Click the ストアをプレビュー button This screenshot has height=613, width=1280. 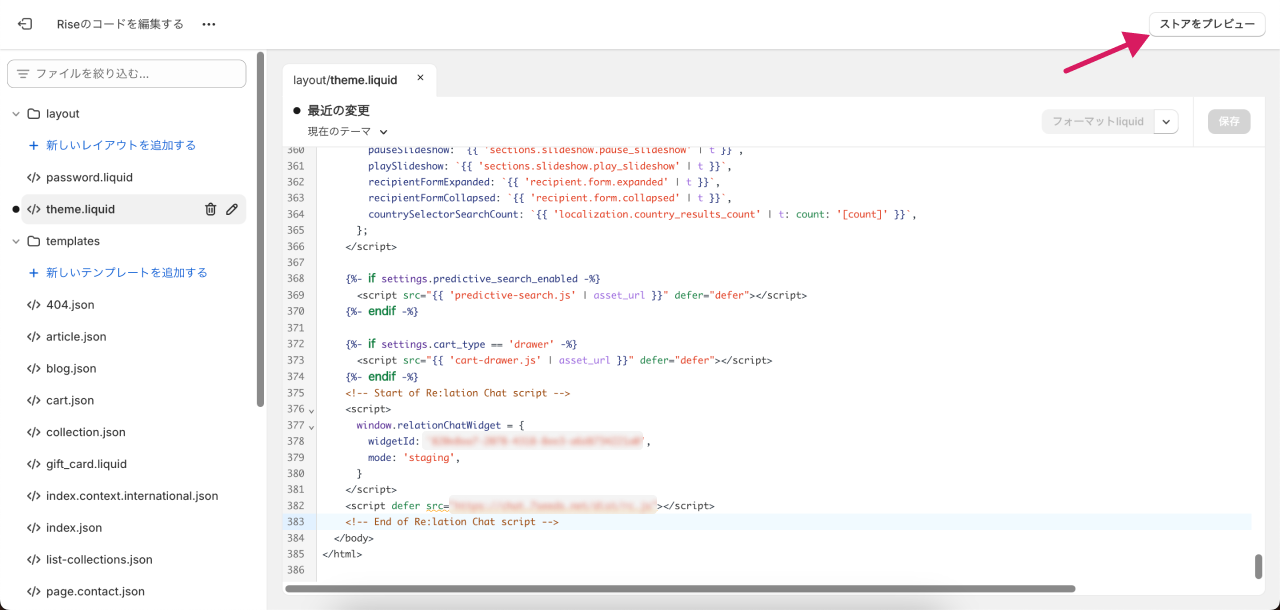pyautogui.click(x=1206, y=24)
